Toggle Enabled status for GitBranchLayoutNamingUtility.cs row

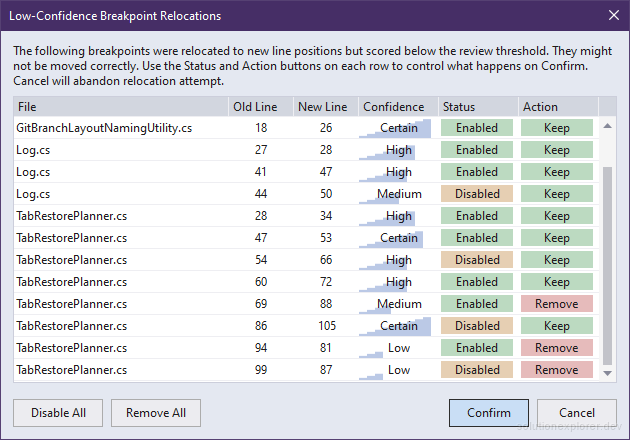[477, 128]
